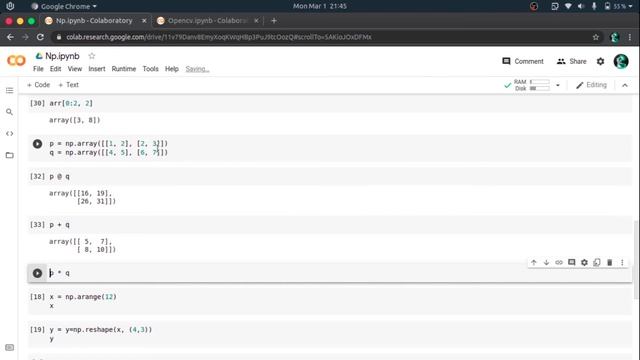Open the Editing mode dropdown
The image size is (640, 360).
tap(591, 85)
